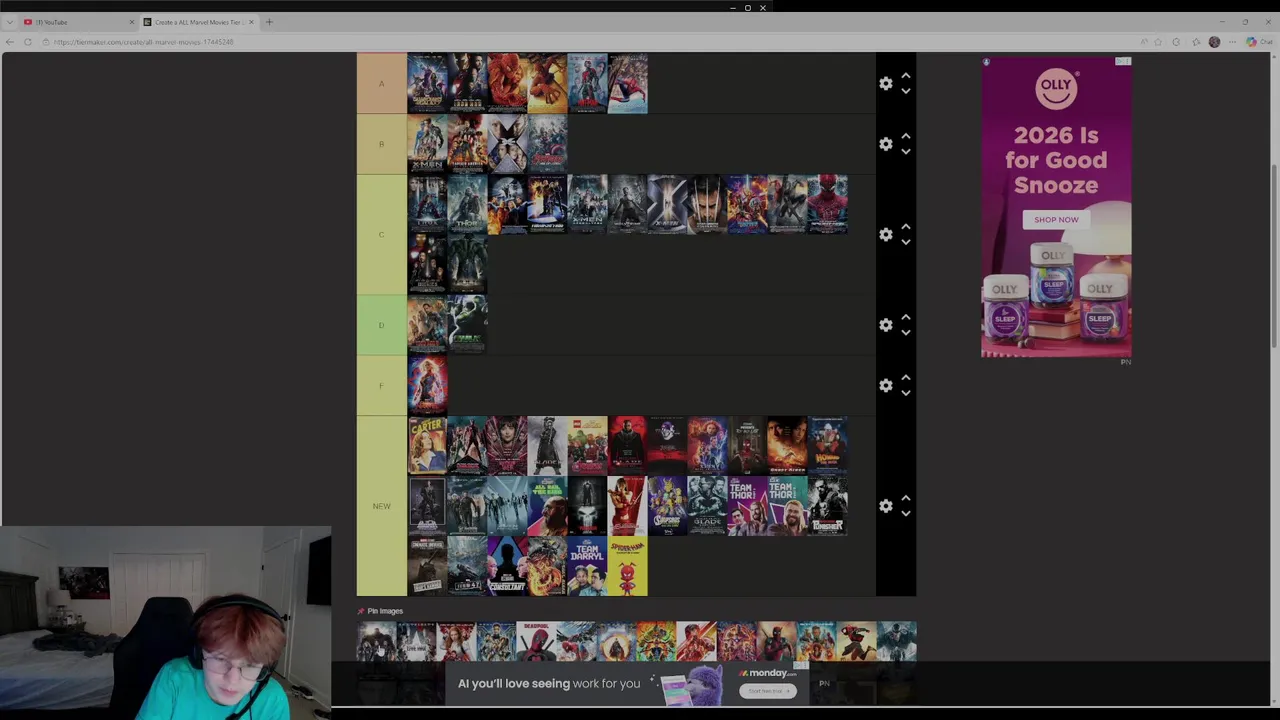Move tier B row down
The width and height of the screenshot is (1280, 720).
point(906,151)
